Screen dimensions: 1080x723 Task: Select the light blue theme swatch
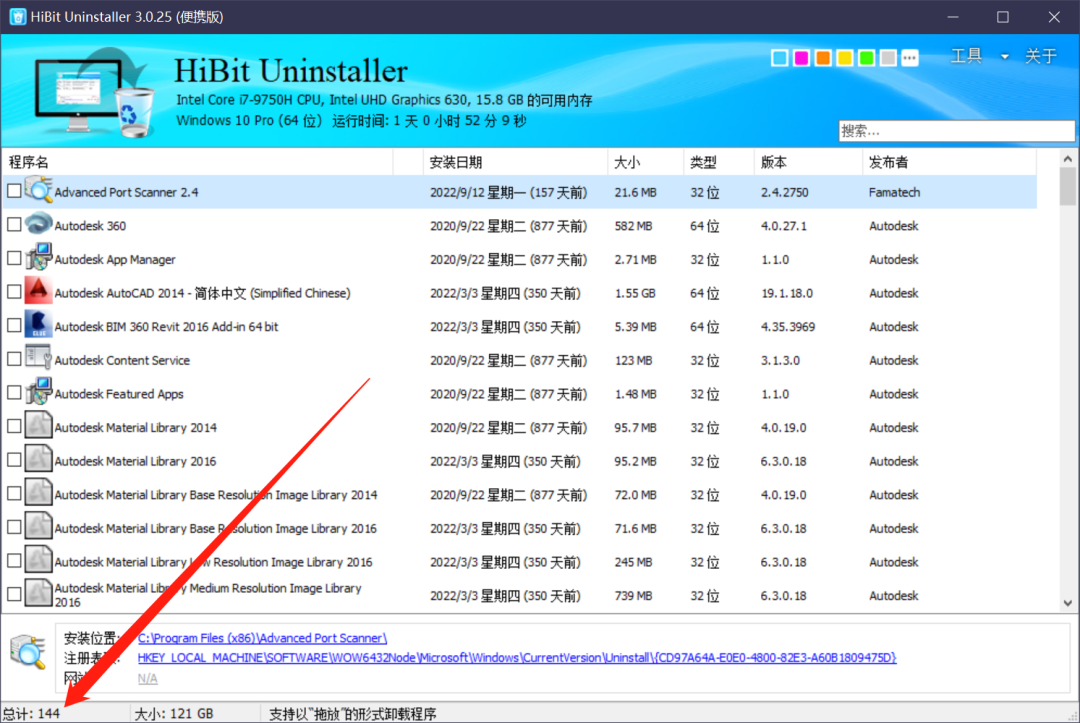click(x=779, y=58)
